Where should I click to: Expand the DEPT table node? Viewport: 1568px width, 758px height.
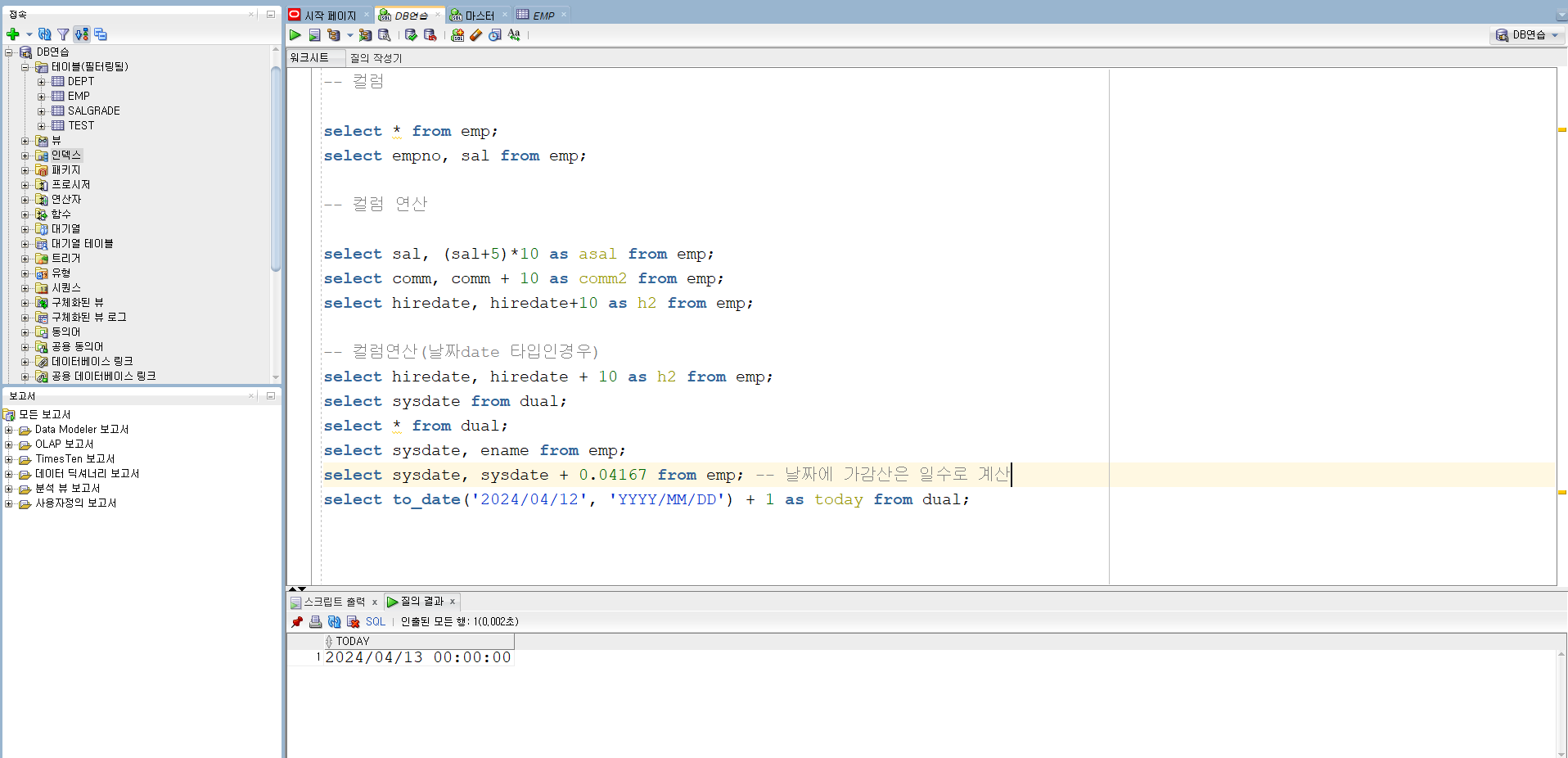41,82
